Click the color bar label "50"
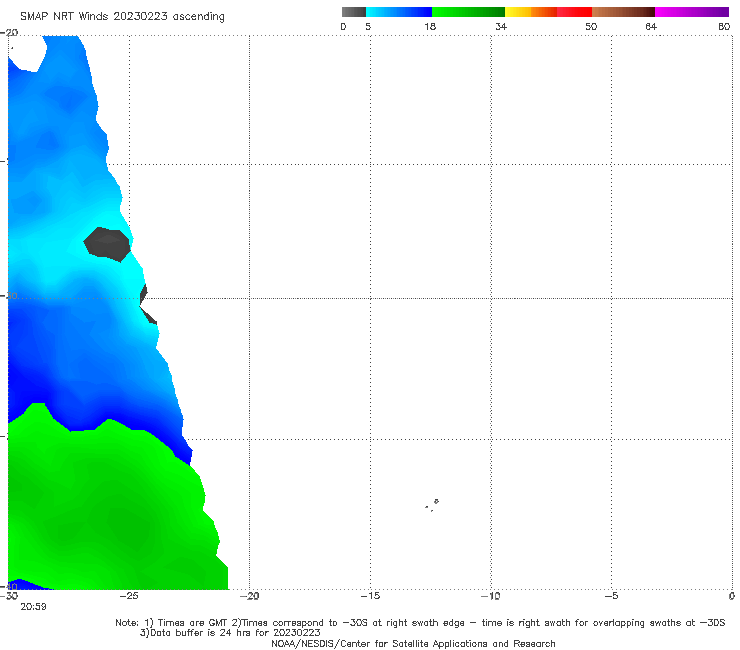Image resolution: width=740 pixels, height=650 pixels. pyautogui.click(x=591, y=27)
